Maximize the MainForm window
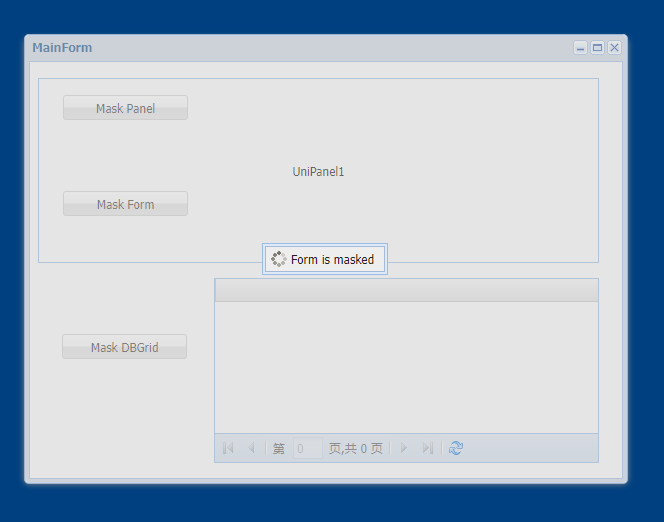Image resolution: width=664 pixels, height=522 pixels. (x=597, y=48)
